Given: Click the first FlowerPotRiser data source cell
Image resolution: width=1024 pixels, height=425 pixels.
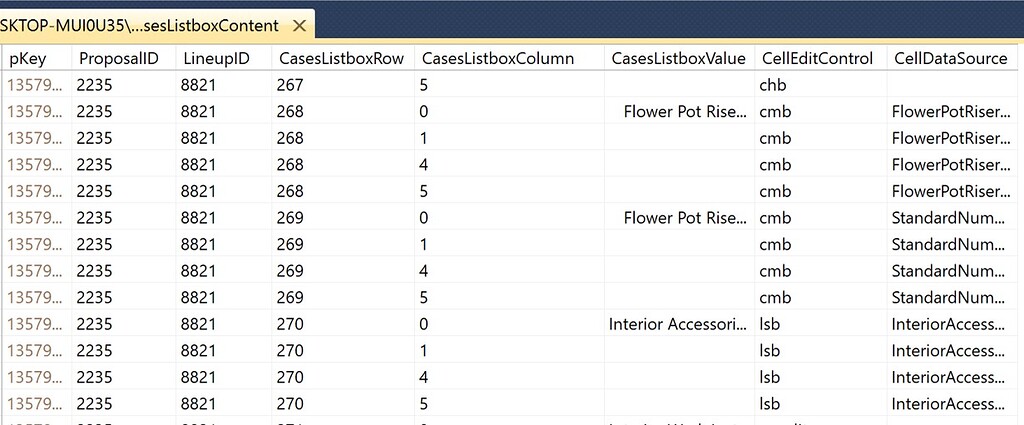Looking at the screenshot, I should [x=951, y=112].
